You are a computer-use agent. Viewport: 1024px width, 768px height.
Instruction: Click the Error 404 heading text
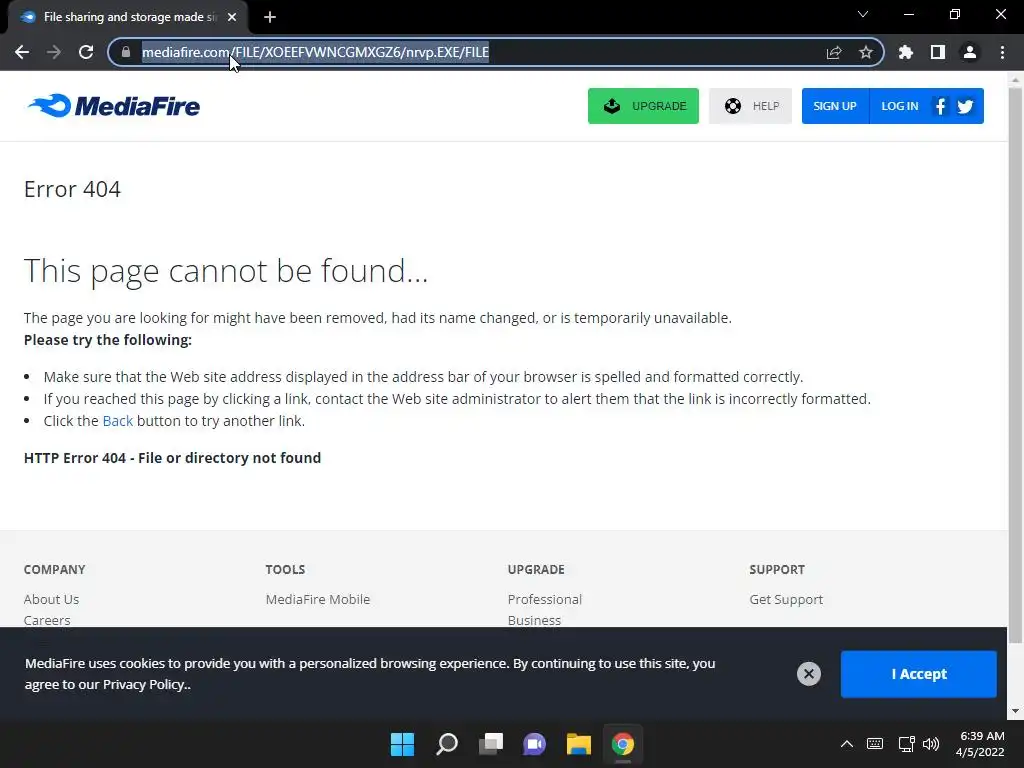point(72,189)
